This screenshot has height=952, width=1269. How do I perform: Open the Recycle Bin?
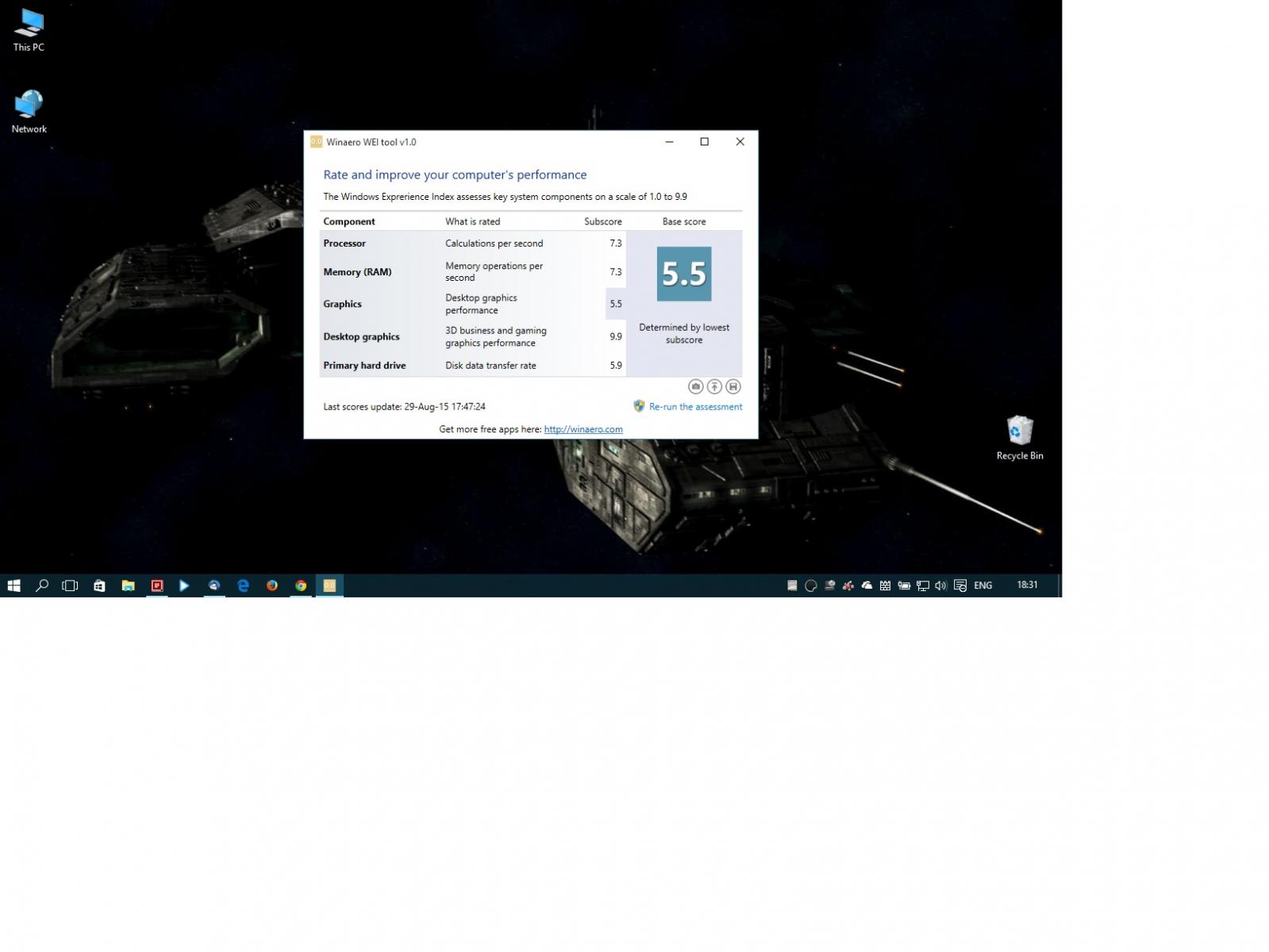[1020, 438]
